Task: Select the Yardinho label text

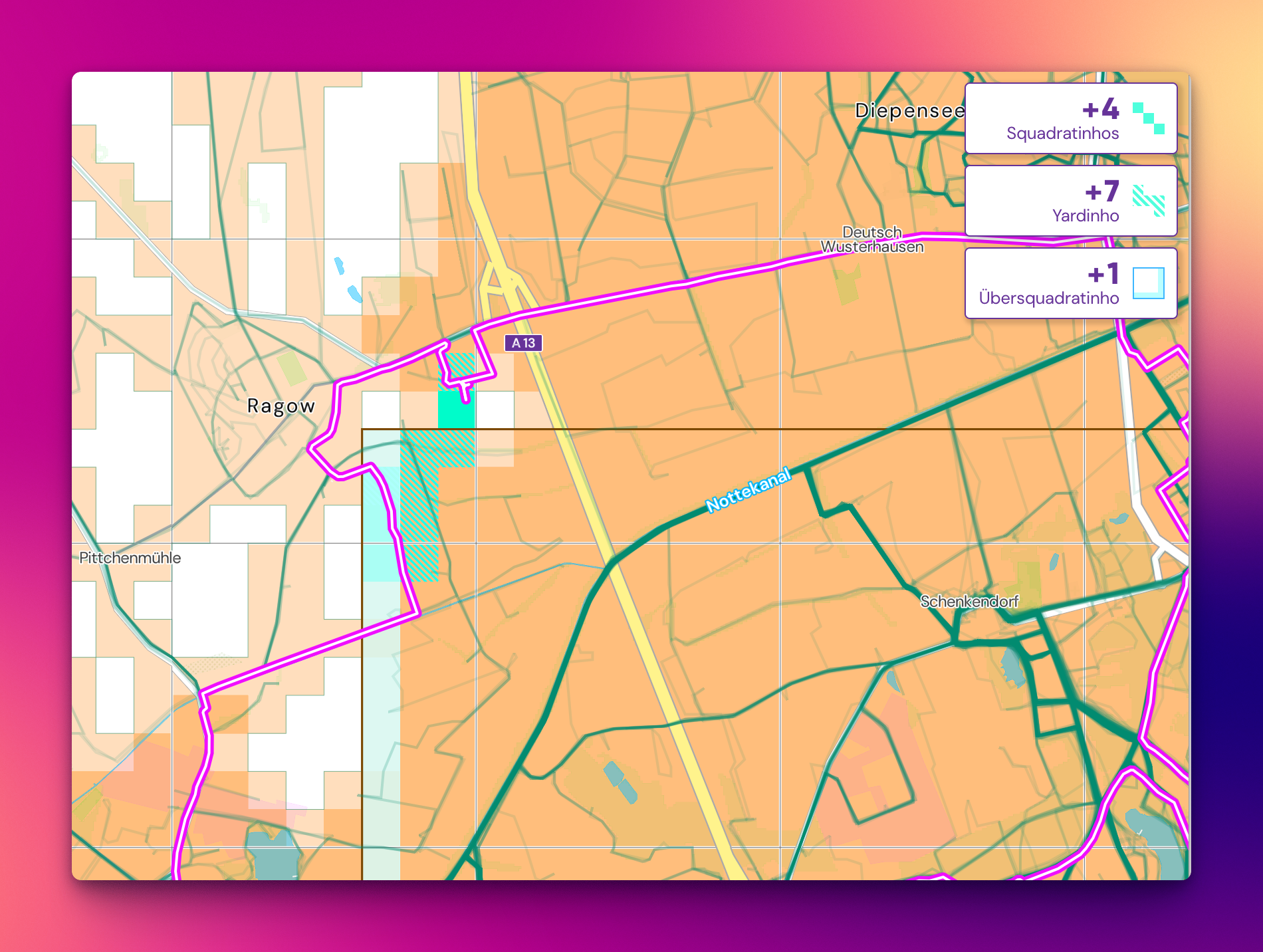Action: pos(1085,216)
